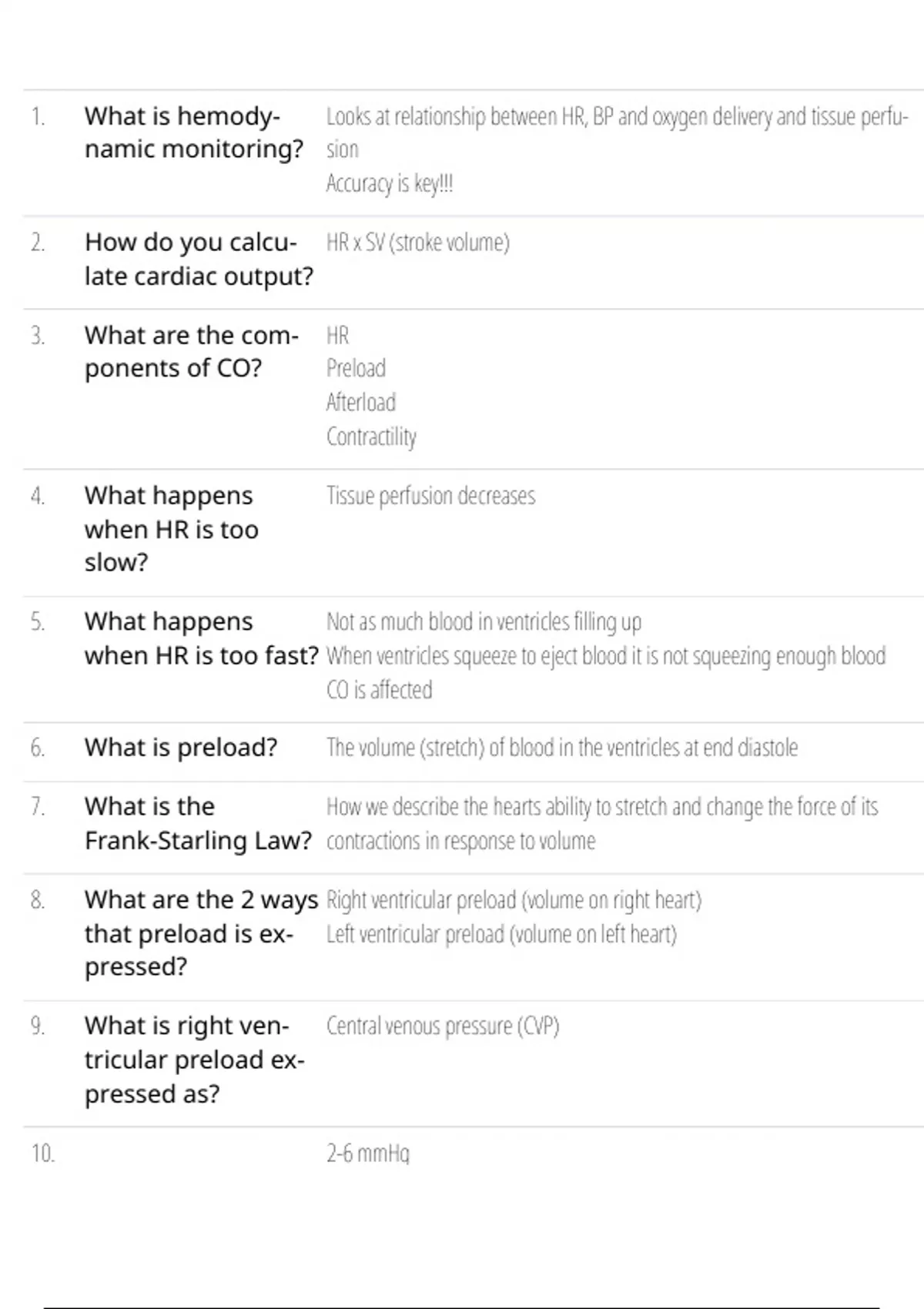Select the answer "HR x SV (stroke volume)"
Viewport: 924px width, 1309px height.
click(x=417, y=243)
